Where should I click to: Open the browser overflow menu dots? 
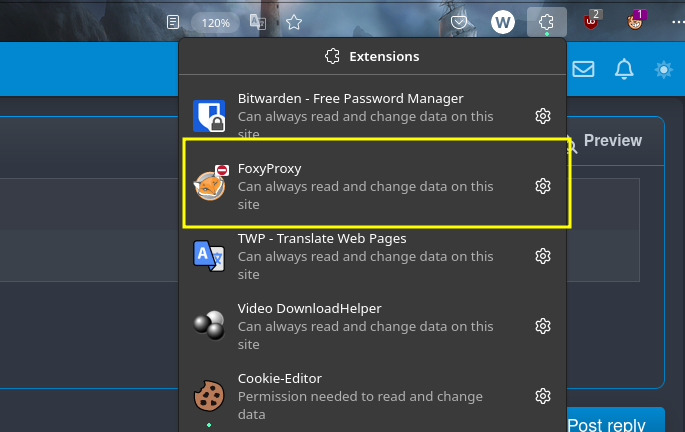[678, 22]
